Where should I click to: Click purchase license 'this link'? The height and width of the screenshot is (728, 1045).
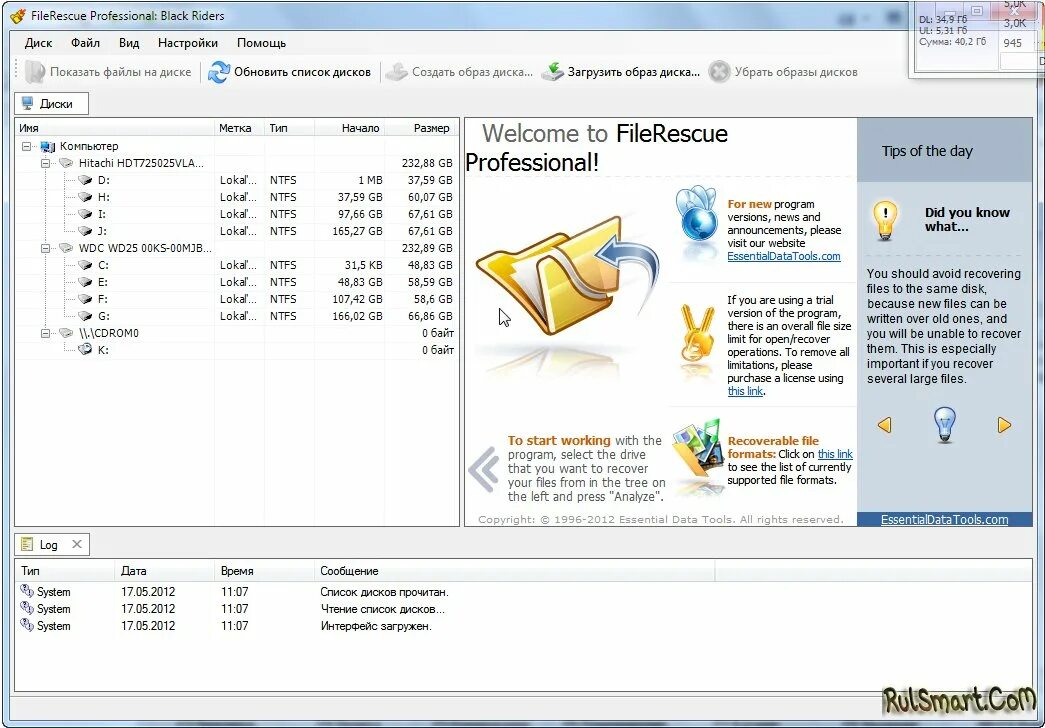pyautogui.click(x=745, y=391)
